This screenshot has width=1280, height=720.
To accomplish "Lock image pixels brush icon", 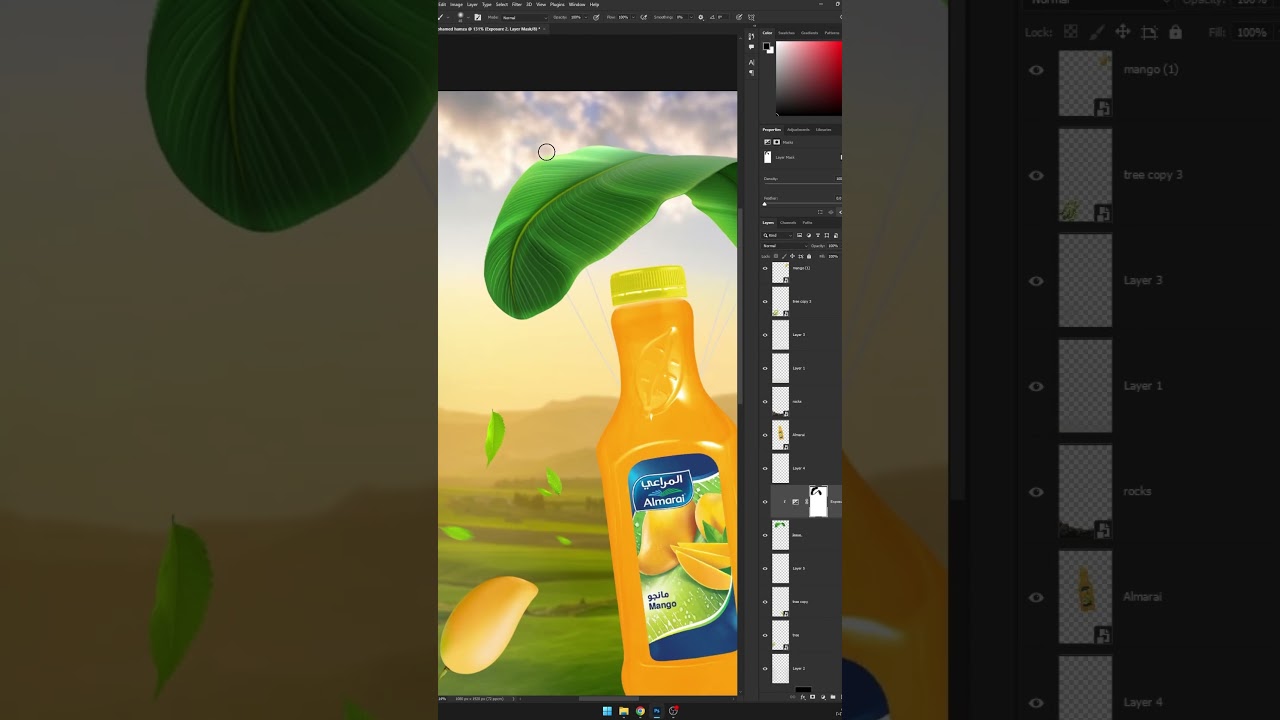I will 784,256.
